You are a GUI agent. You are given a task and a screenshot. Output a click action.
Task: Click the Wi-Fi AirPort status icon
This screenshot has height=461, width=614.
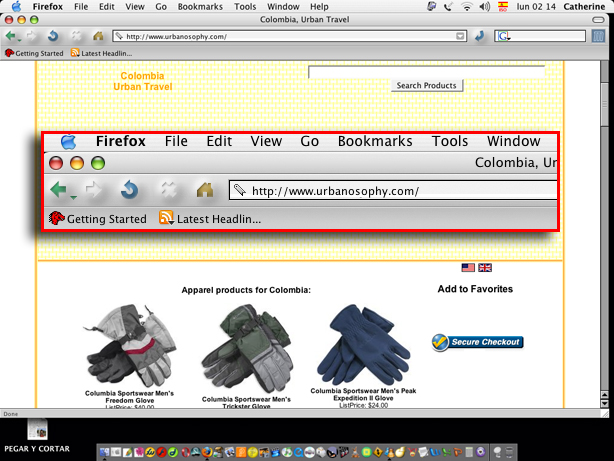466,6
